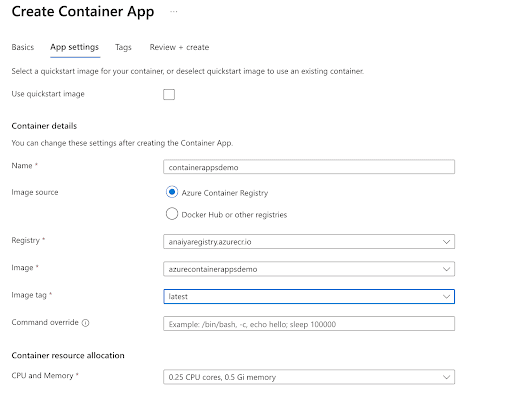Enable the Use quickstart image checkbox
Screen dimensions: 512x405
coord(169,94)
